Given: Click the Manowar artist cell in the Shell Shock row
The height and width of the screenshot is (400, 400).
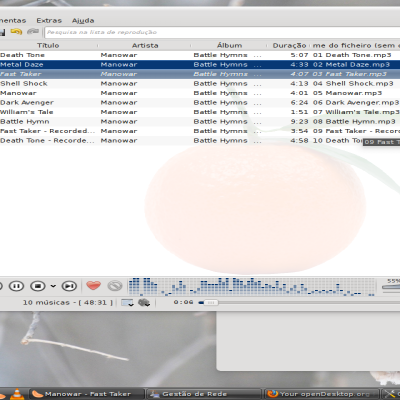Looking at the screenshot, I should 119,84.
